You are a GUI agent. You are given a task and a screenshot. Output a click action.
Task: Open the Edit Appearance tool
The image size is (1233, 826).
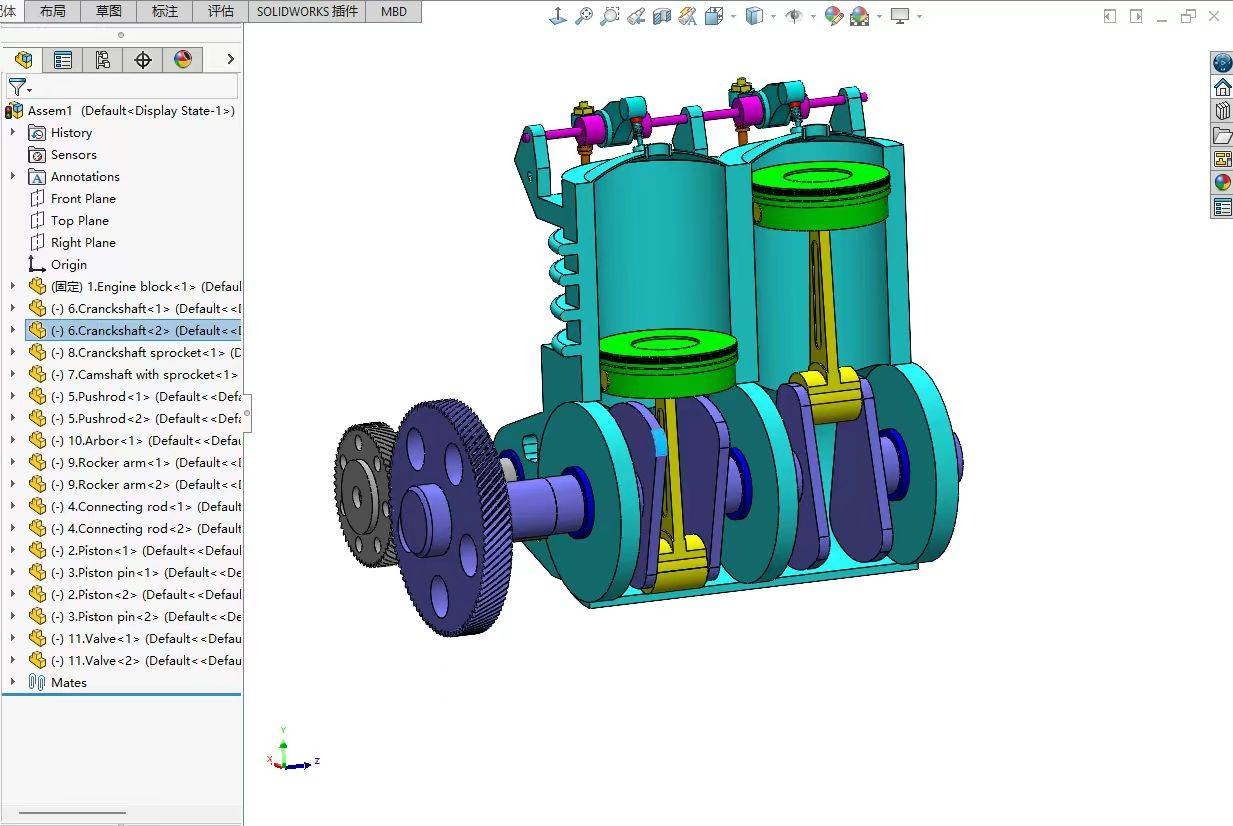pos(833,16)
